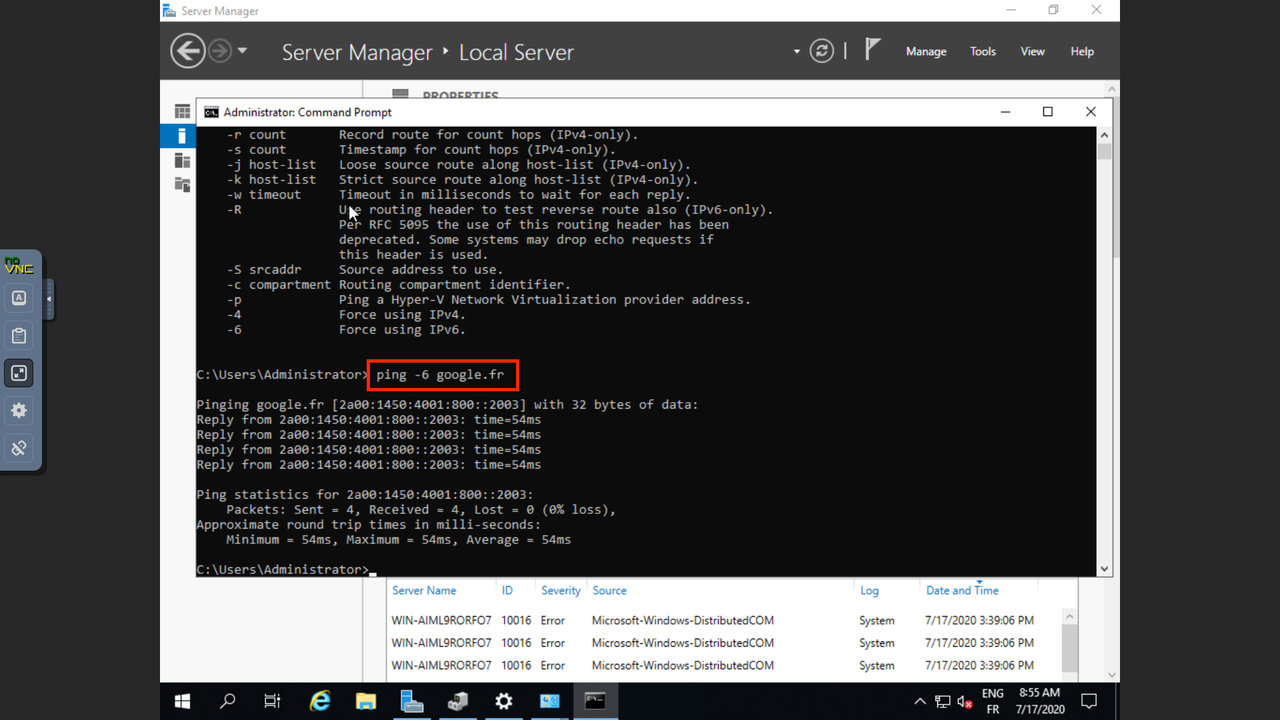Open the View menu
Viewport: 1280px width, 720px height.
(x=1033, y=51)
